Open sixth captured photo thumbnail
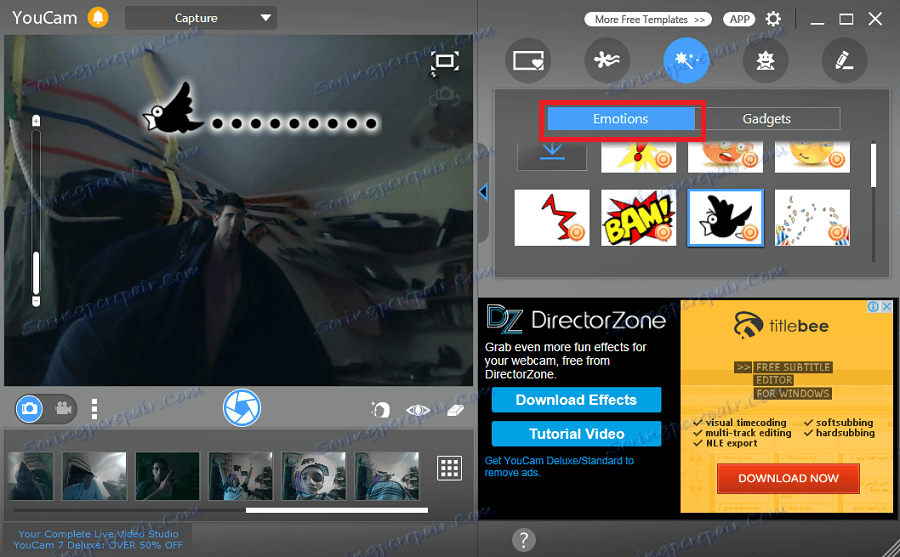The width and height of the screenshot is (900, 557). click(x=387, y=475)
